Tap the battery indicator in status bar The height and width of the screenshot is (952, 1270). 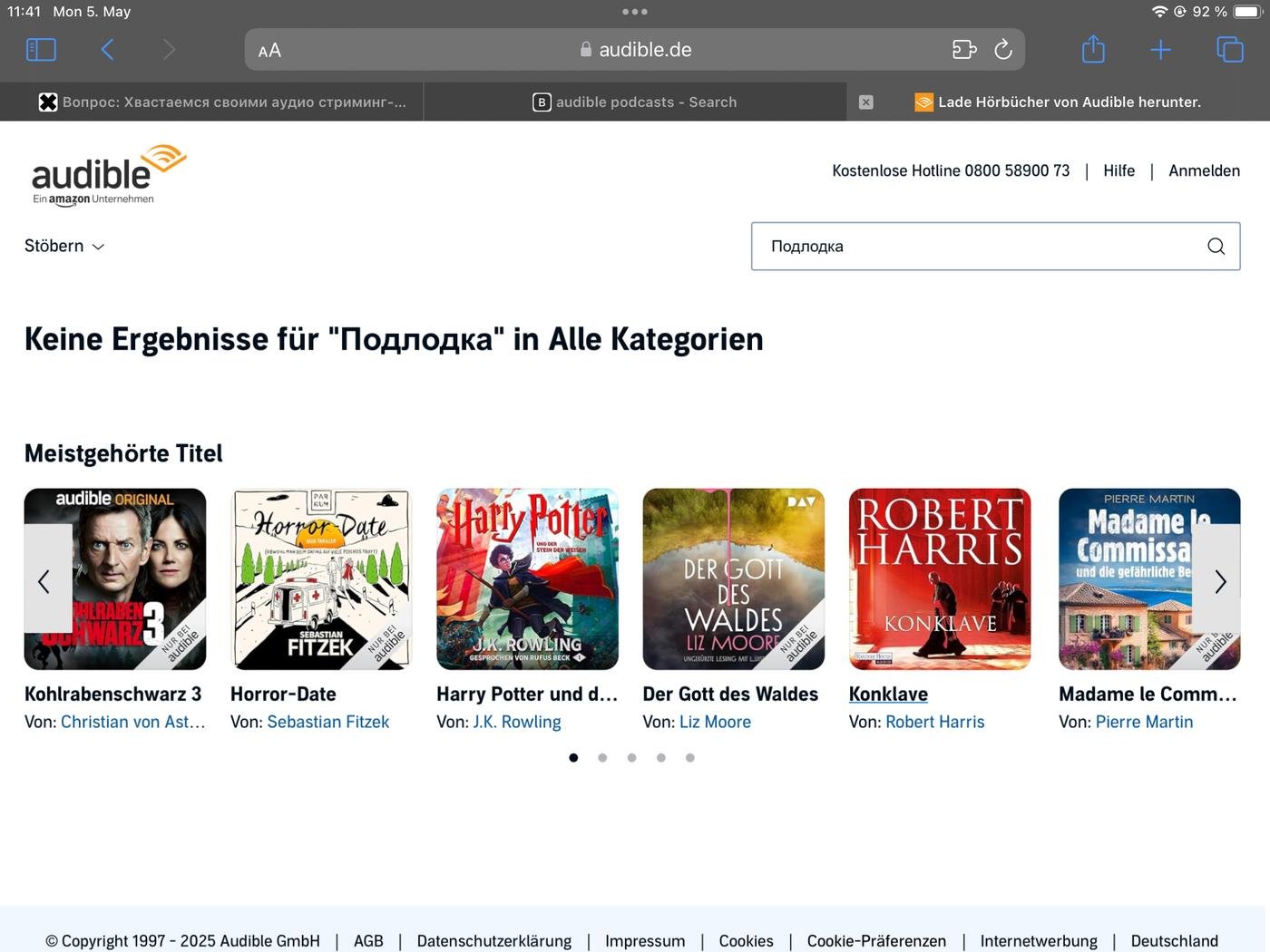(x=1247, y=12)
